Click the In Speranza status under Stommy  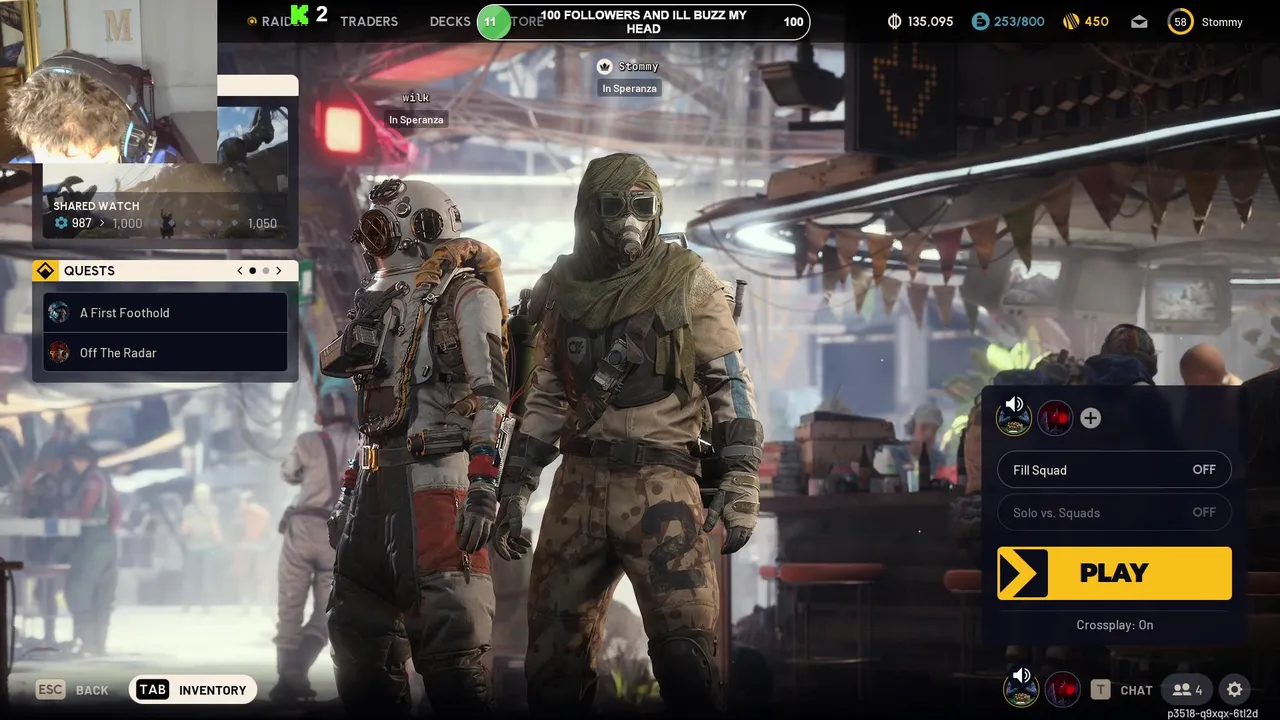point(629,88)
